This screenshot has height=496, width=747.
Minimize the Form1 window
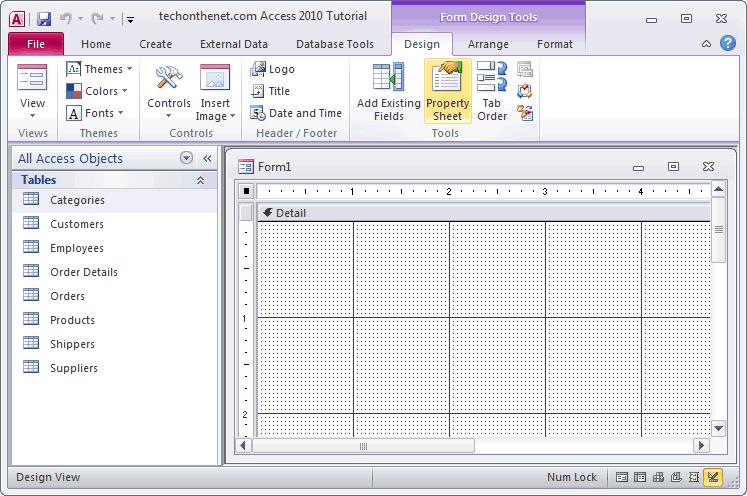click(638, 168)
